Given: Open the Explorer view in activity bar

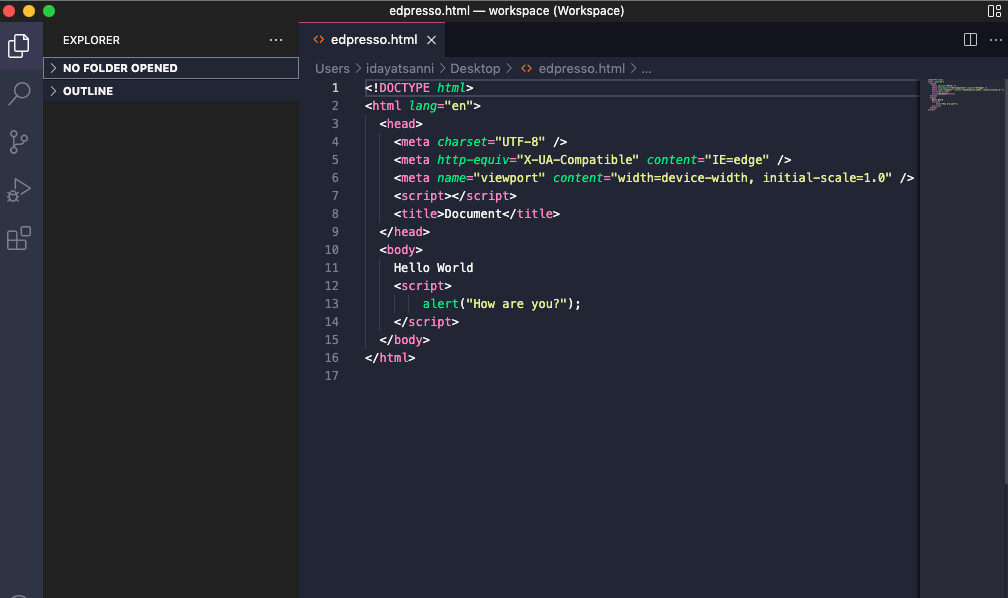Looking at the screenshot, I should [x=19, y=46].
